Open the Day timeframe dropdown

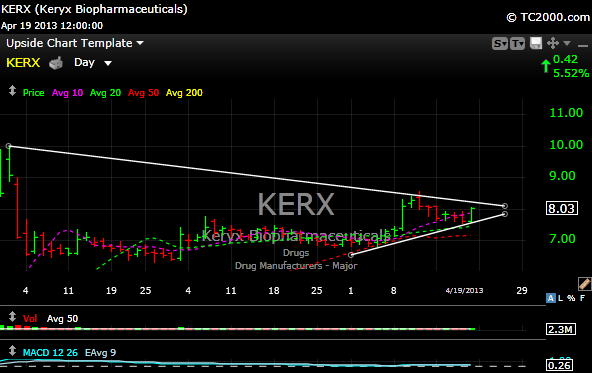pos(92,62)
